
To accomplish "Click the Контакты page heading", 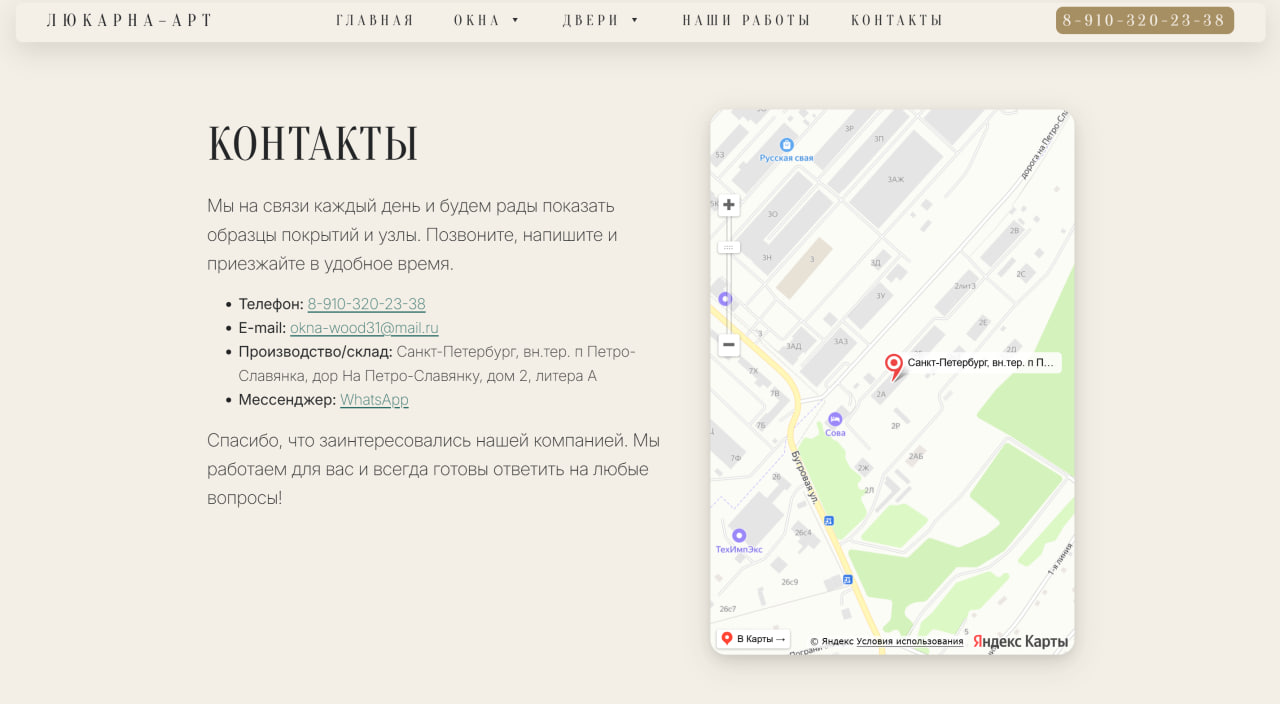I will tap(313, 143).
